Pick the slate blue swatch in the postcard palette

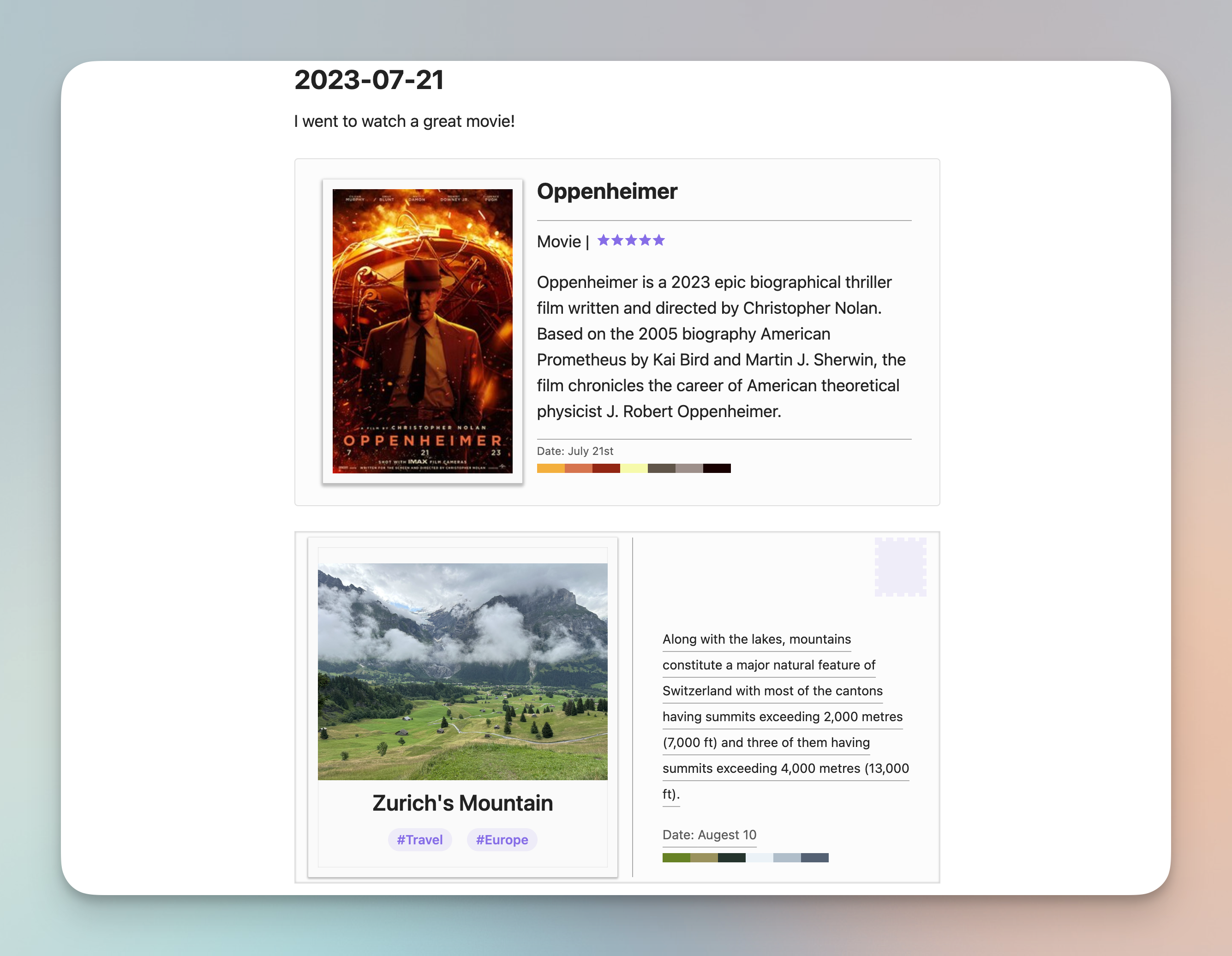[x=814, y=858]
